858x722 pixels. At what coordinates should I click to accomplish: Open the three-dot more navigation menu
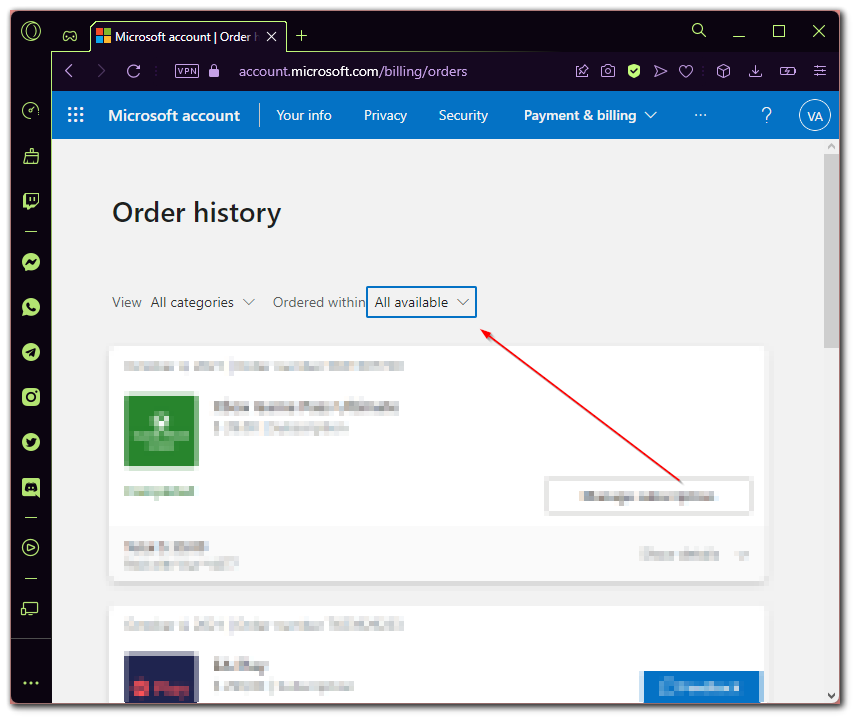pyautogui.click(x=700, y=115)
